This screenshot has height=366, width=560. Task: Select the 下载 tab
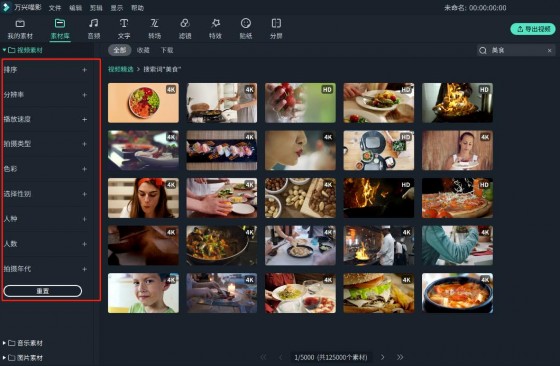pos(167,50)
